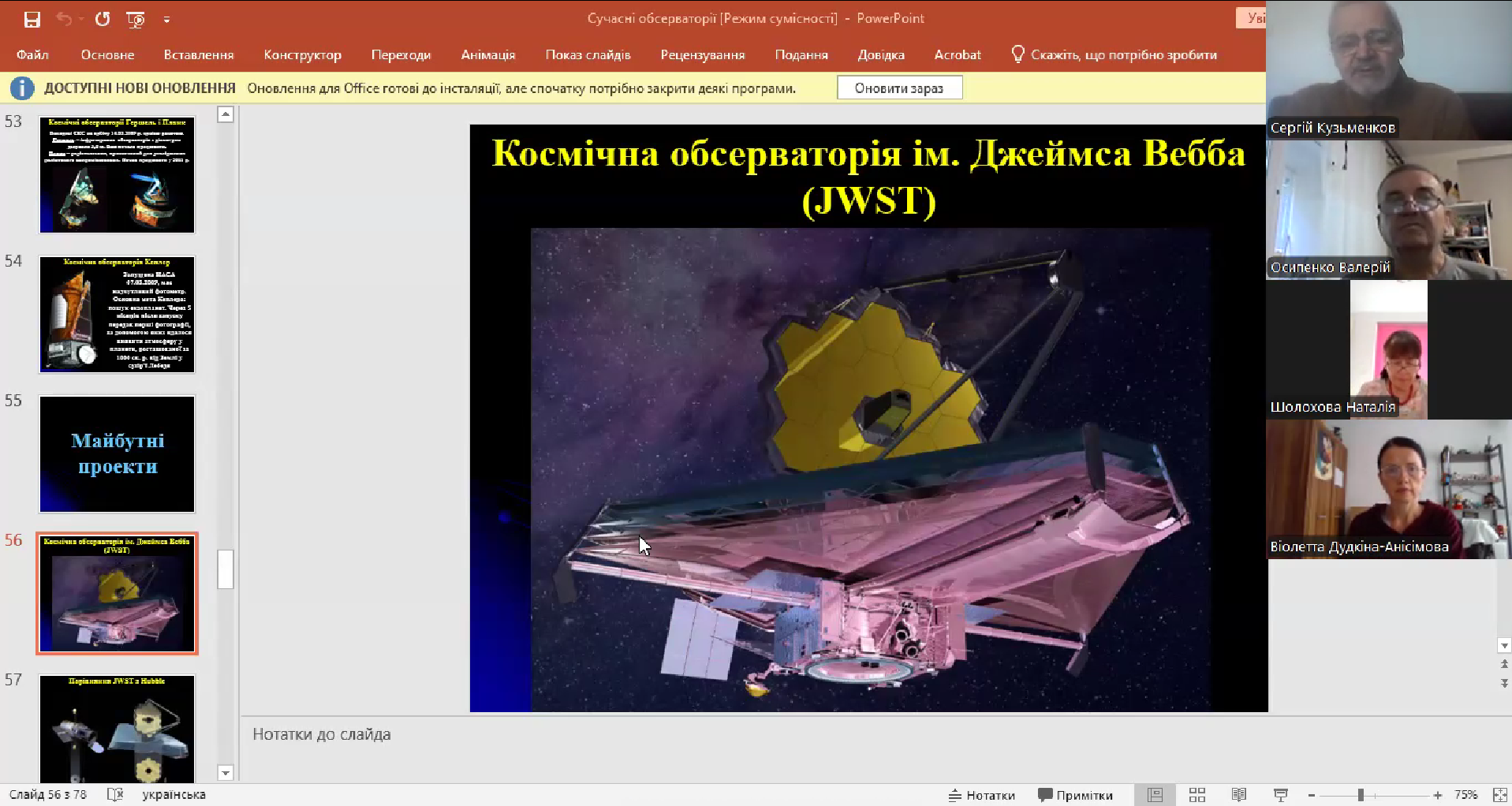The width and height of the screenshot is (1512, 806).
Task: Start slideshow from beginning in quick access toolbar
Action: pyautogui.click(x=136, y=19)
